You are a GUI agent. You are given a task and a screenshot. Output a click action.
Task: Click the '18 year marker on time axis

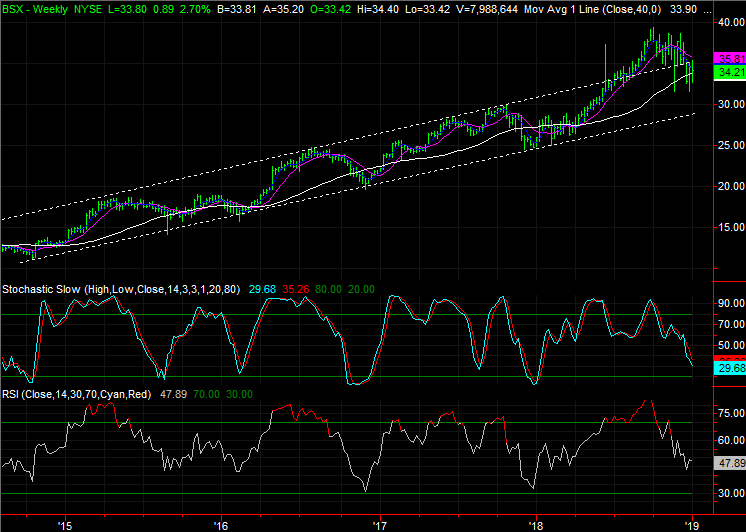pyautogui.click(x=536, y=526)
